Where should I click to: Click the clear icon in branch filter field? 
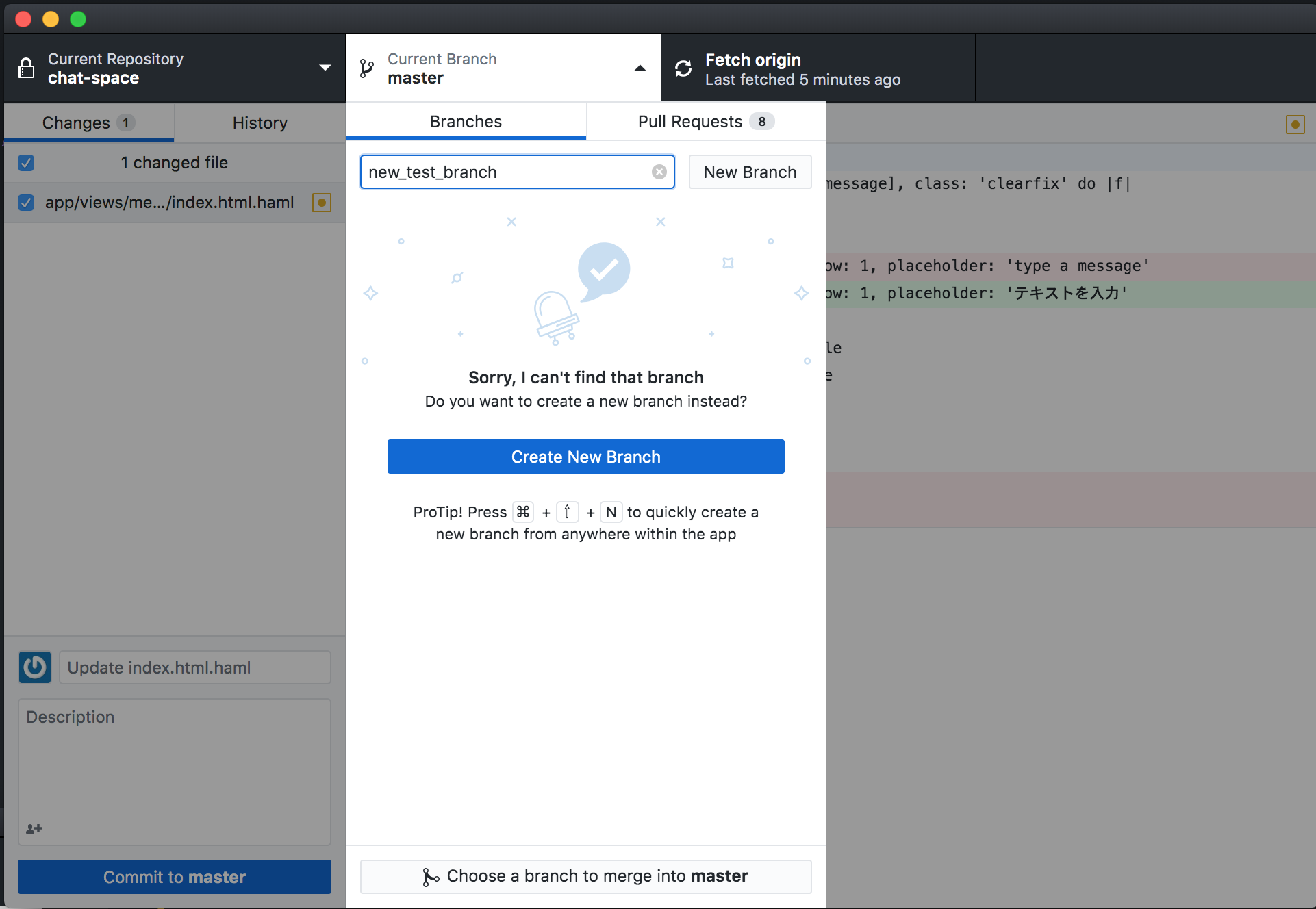pos(659,172)
